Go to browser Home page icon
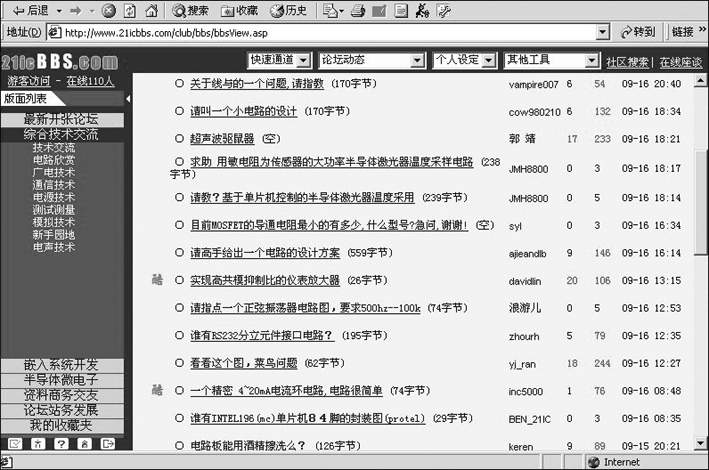The image size is (709, 470). [151, 10]
